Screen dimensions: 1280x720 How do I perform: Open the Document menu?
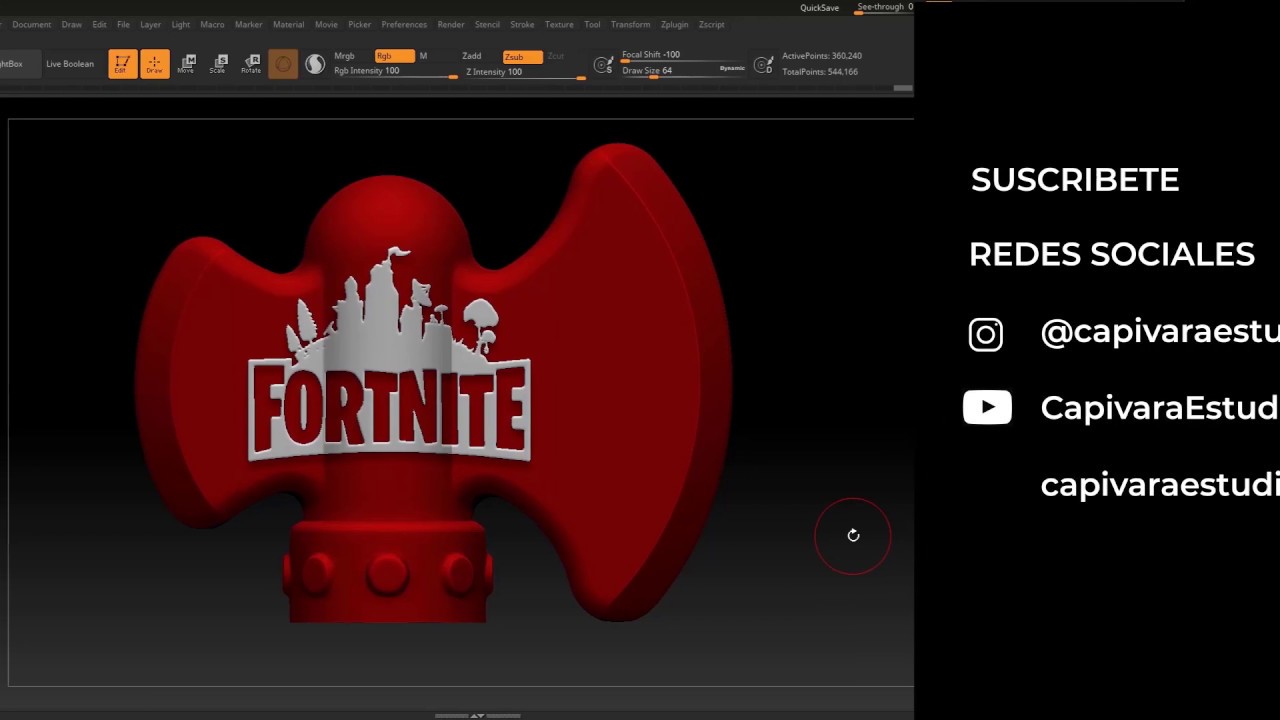click(x=31, y=24)
